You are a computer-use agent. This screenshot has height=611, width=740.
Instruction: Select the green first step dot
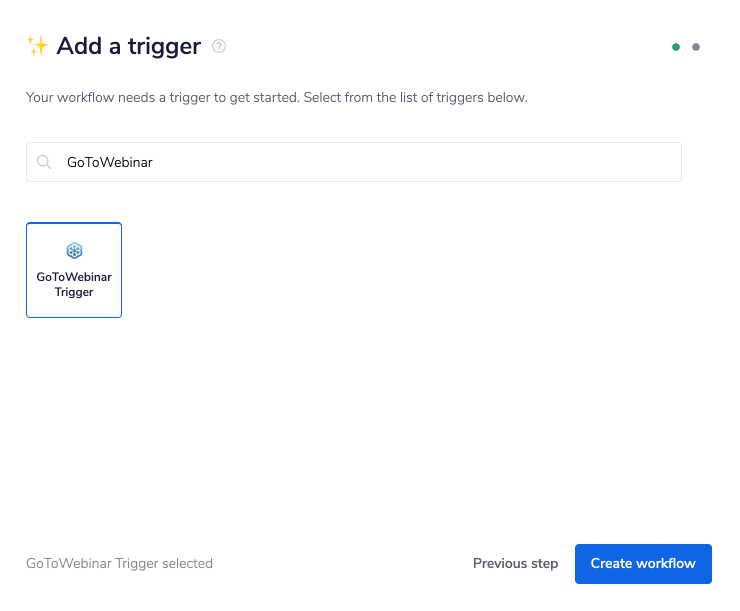[676, 47]
